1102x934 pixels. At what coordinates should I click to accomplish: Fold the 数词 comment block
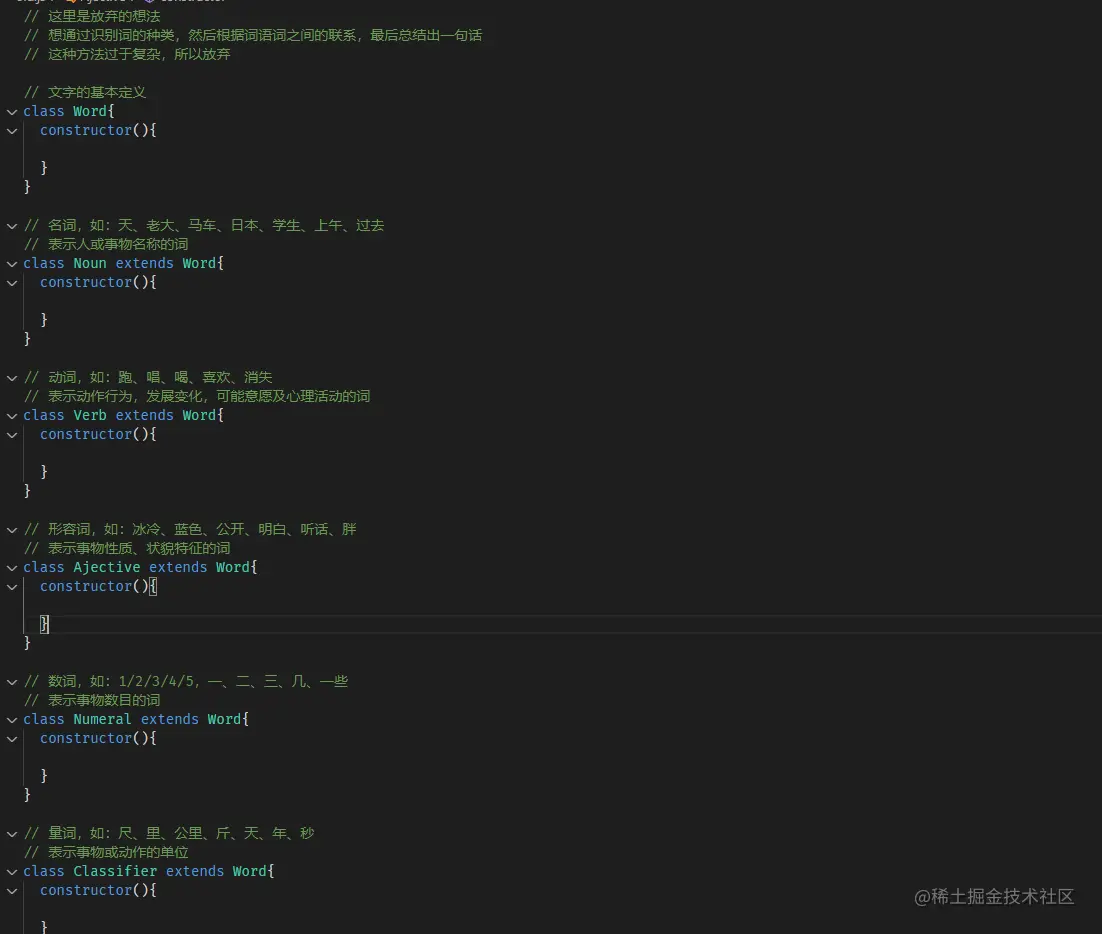point(12,682)
